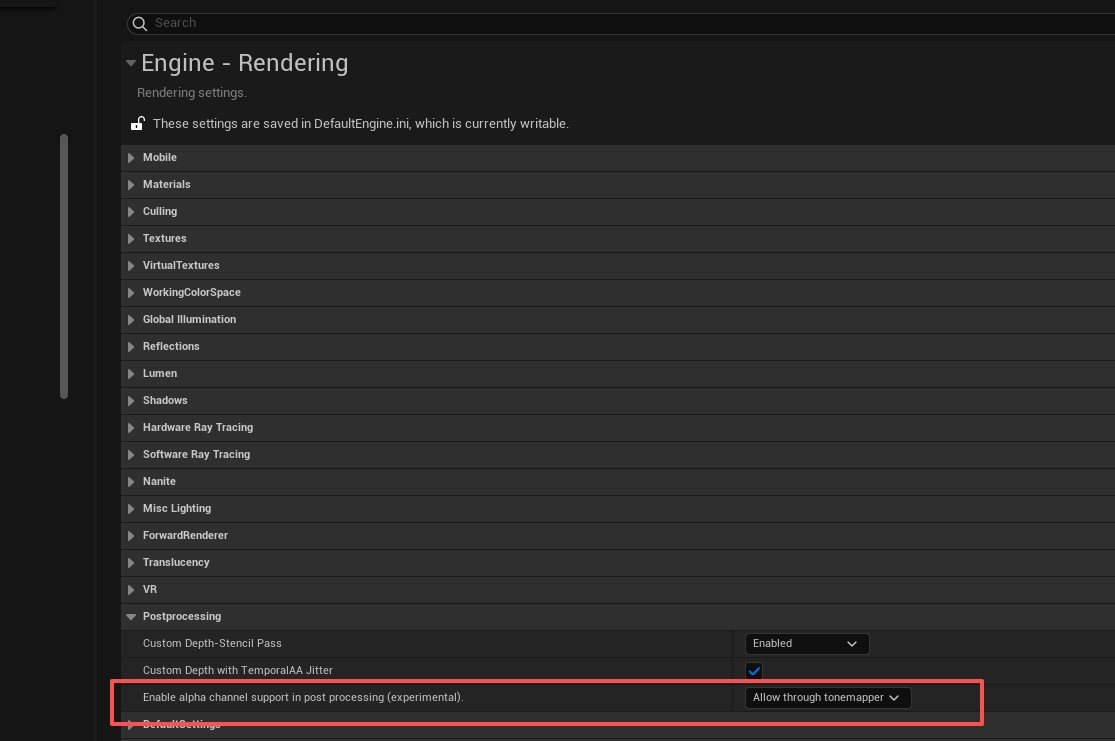The width and height of the screenshot is (1115, 741).
Task: Expand the Materials category
Action: [131, 185]
